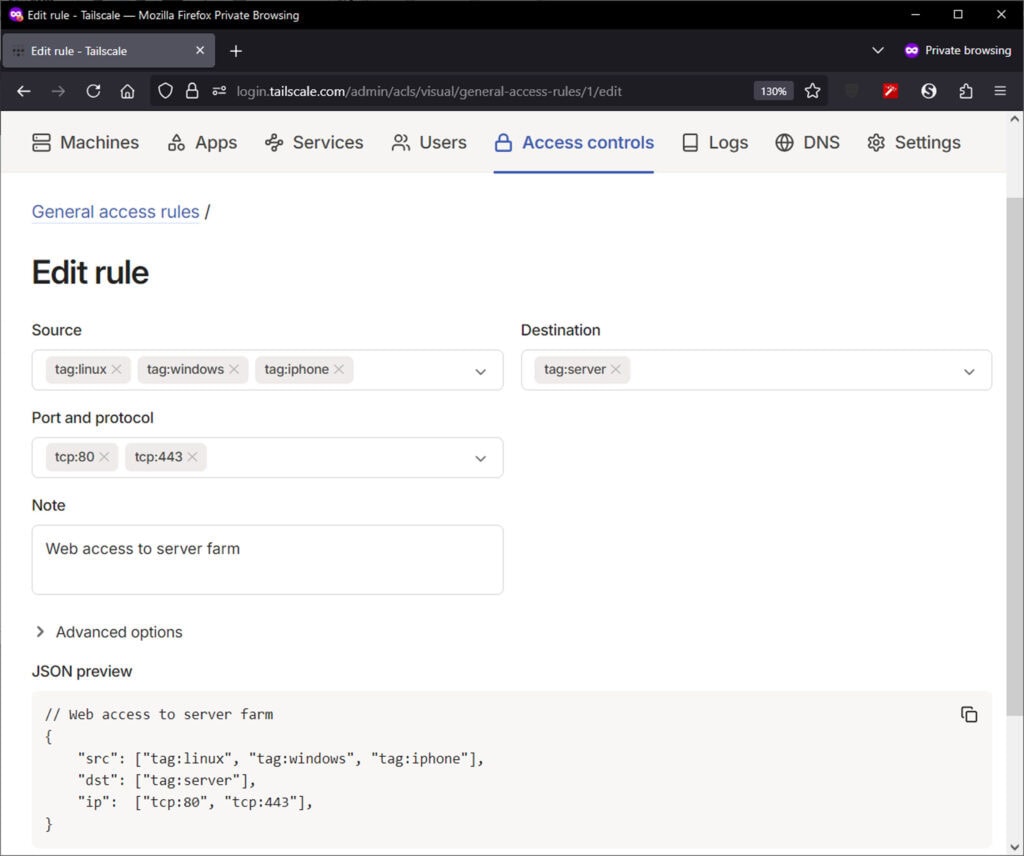This screenshot has height=856, width=1024.
Task: Click the "ip" line in JSON preview
Action: (x=195, y=802)
